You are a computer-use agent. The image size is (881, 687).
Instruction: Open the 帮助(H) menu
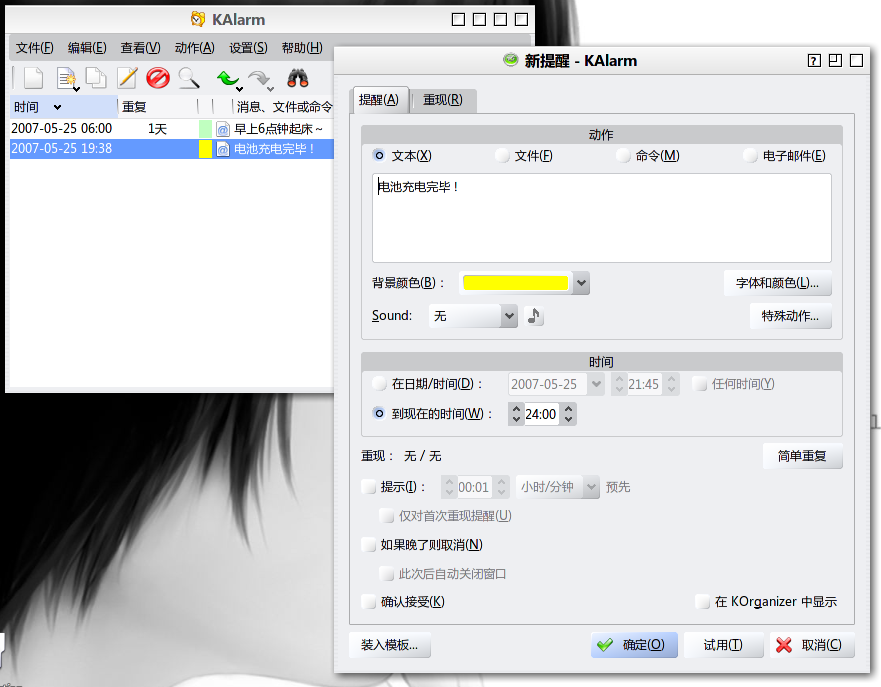click(302, 48)
